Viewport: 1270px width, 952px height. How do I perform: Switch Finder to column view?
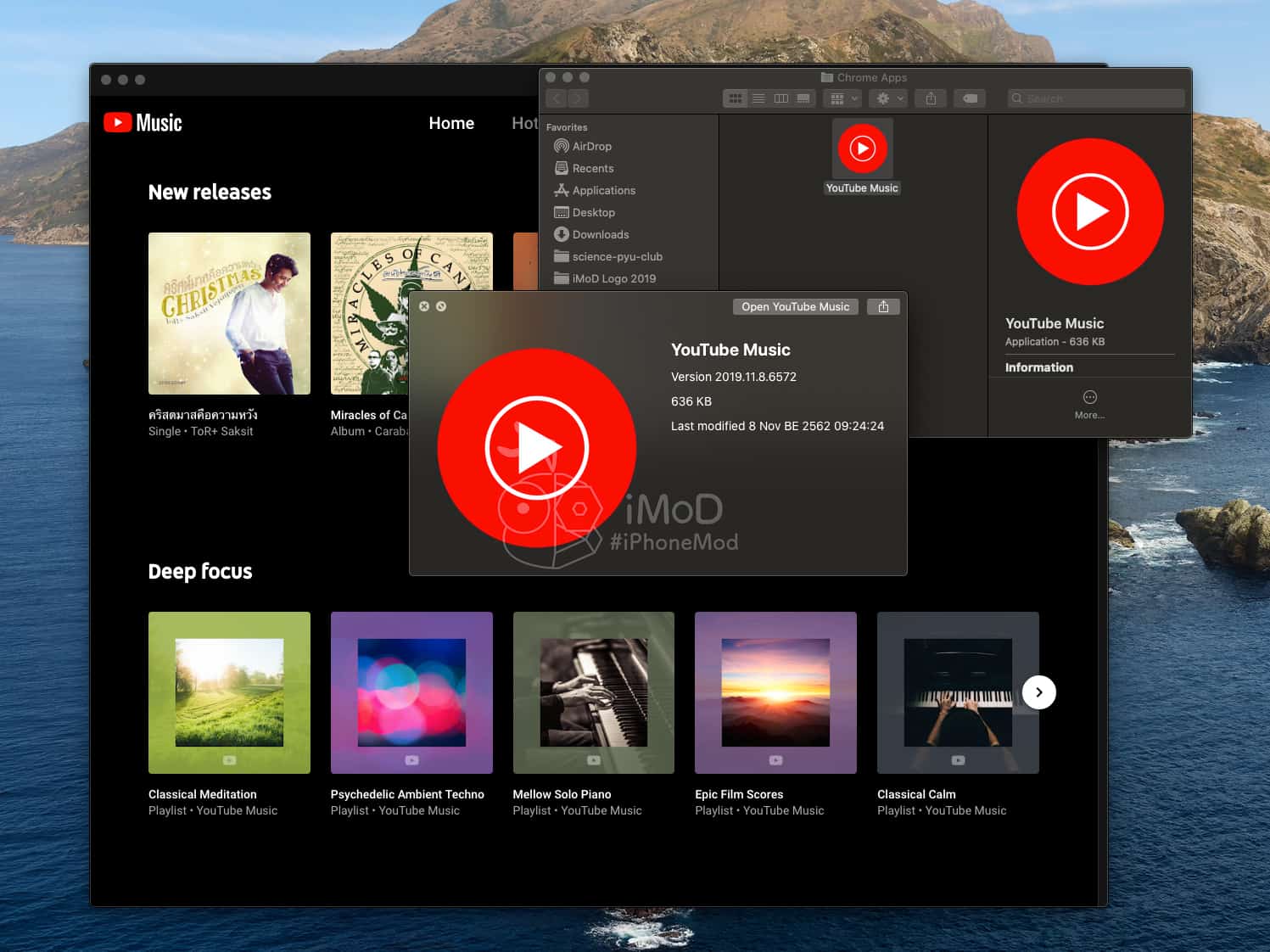(x=781, y=98)
